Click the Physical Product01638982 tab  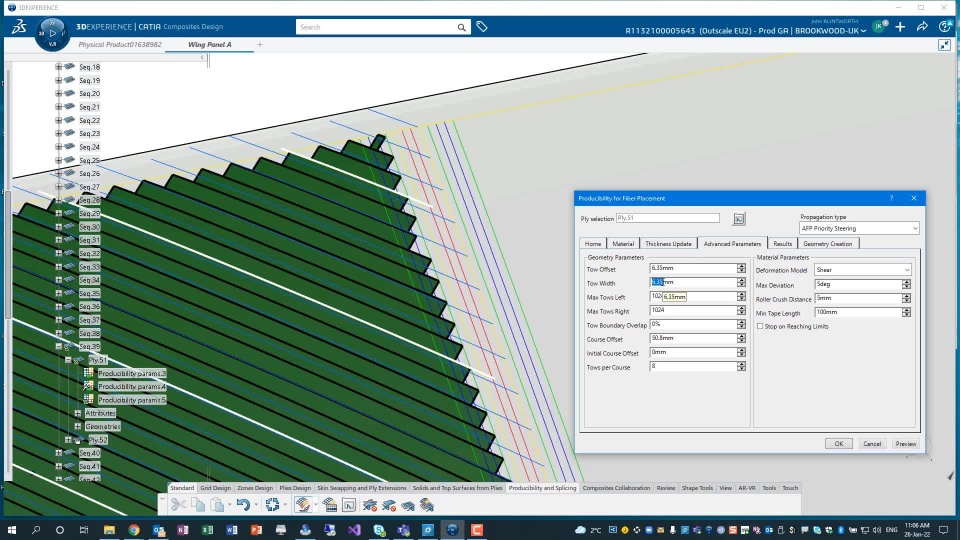click(120, 45)
